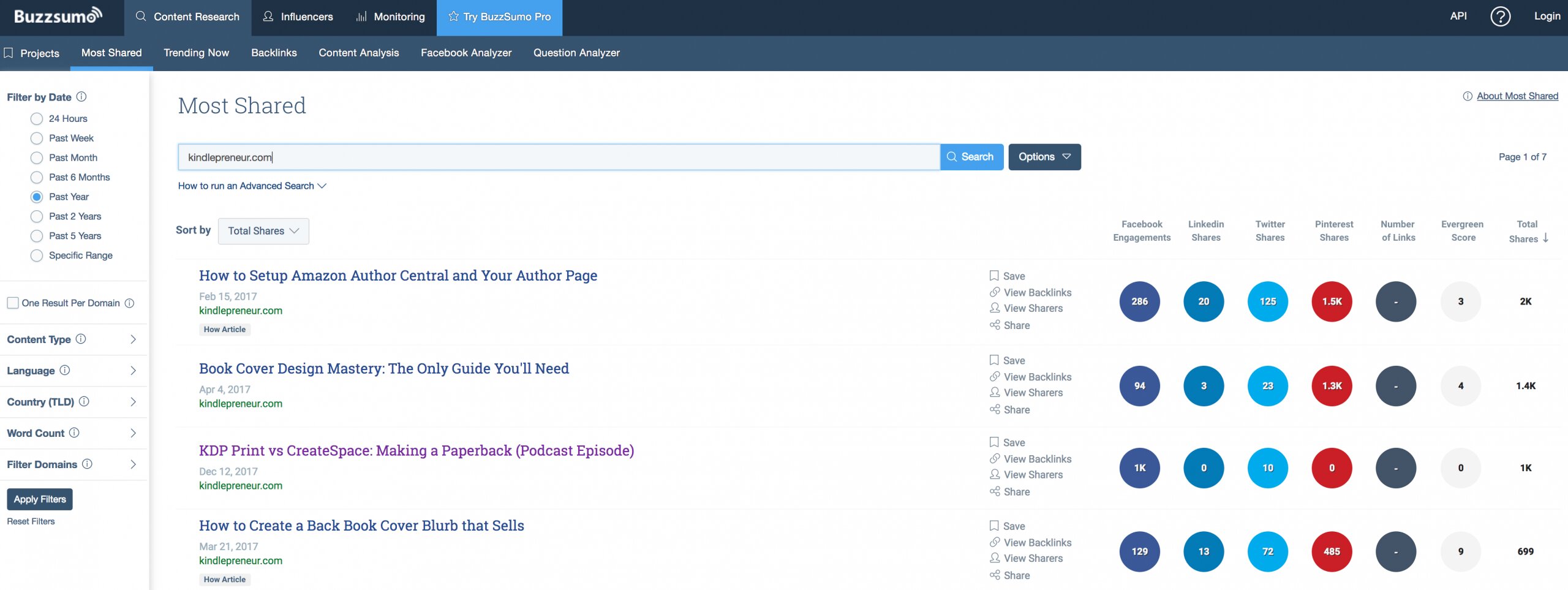Open the Monitoring tab

pos(390,17)
